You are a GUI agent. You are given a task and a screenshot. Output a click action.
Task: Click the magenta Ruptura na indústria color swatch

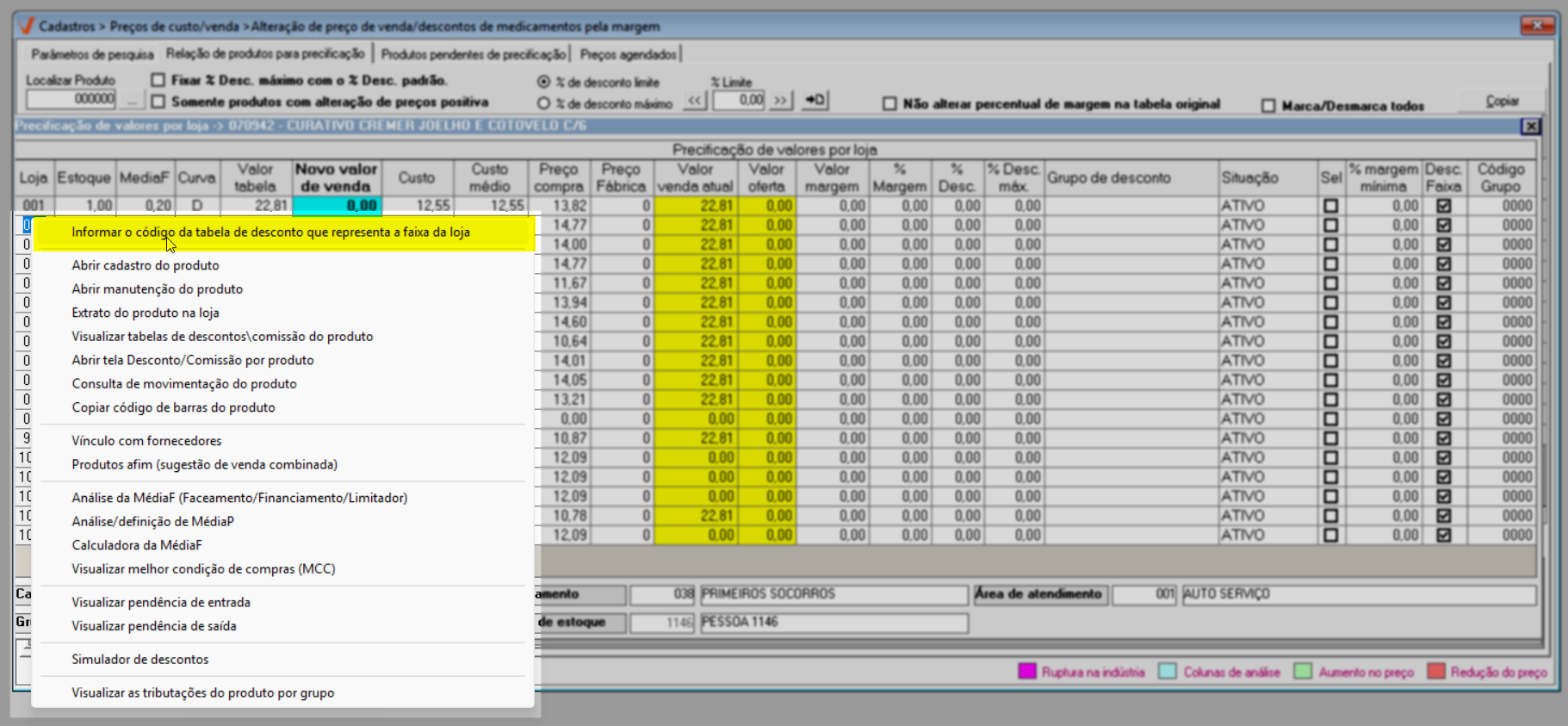click(1026, 672)
